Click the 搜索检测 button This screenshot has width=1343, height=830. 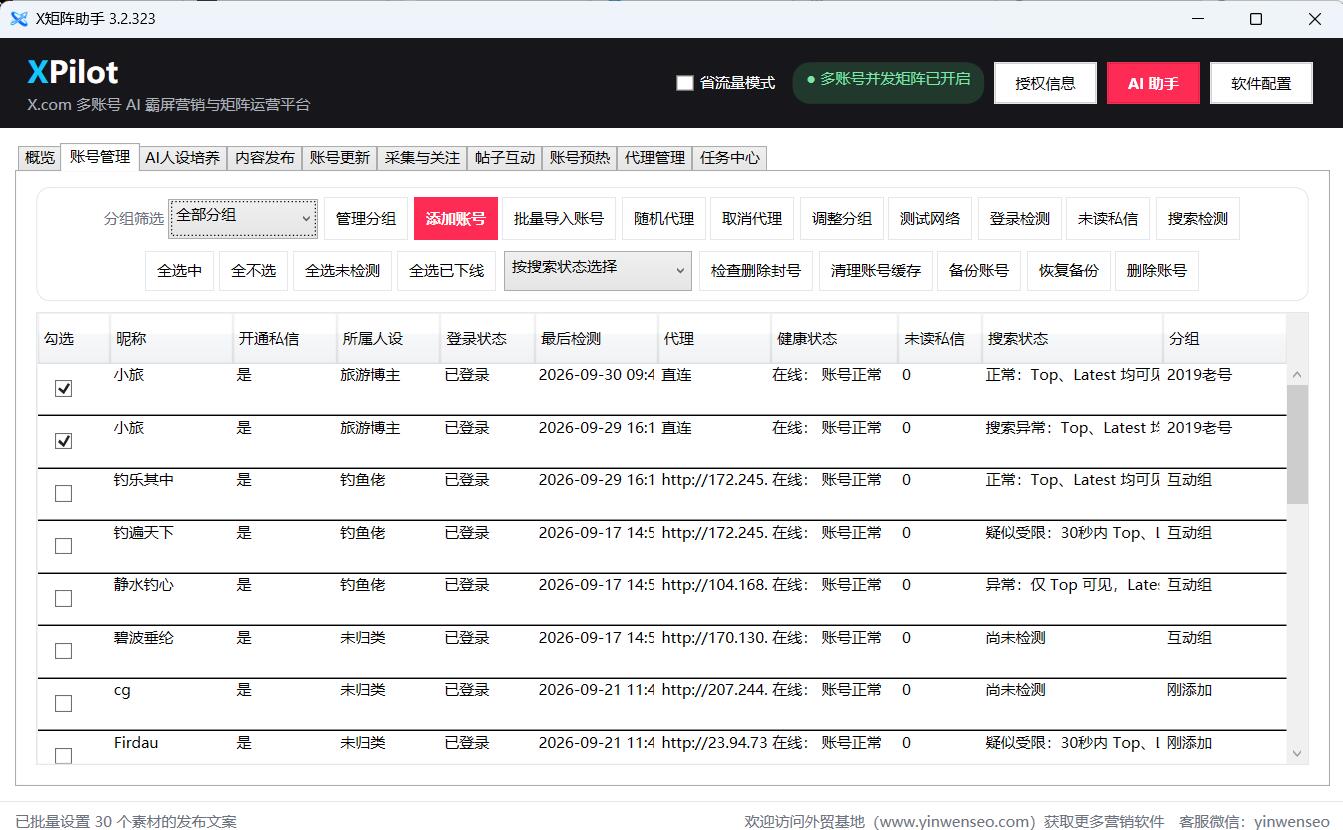click(x=1198, y=219)
